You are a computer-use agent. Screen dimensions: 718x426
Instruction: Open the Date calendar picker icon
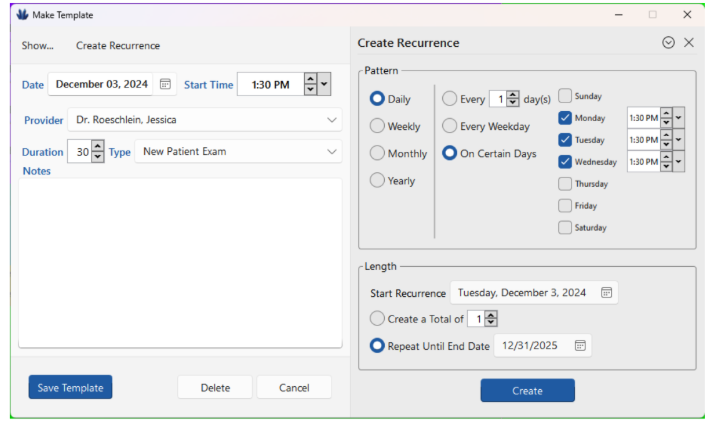coord(166,85)
